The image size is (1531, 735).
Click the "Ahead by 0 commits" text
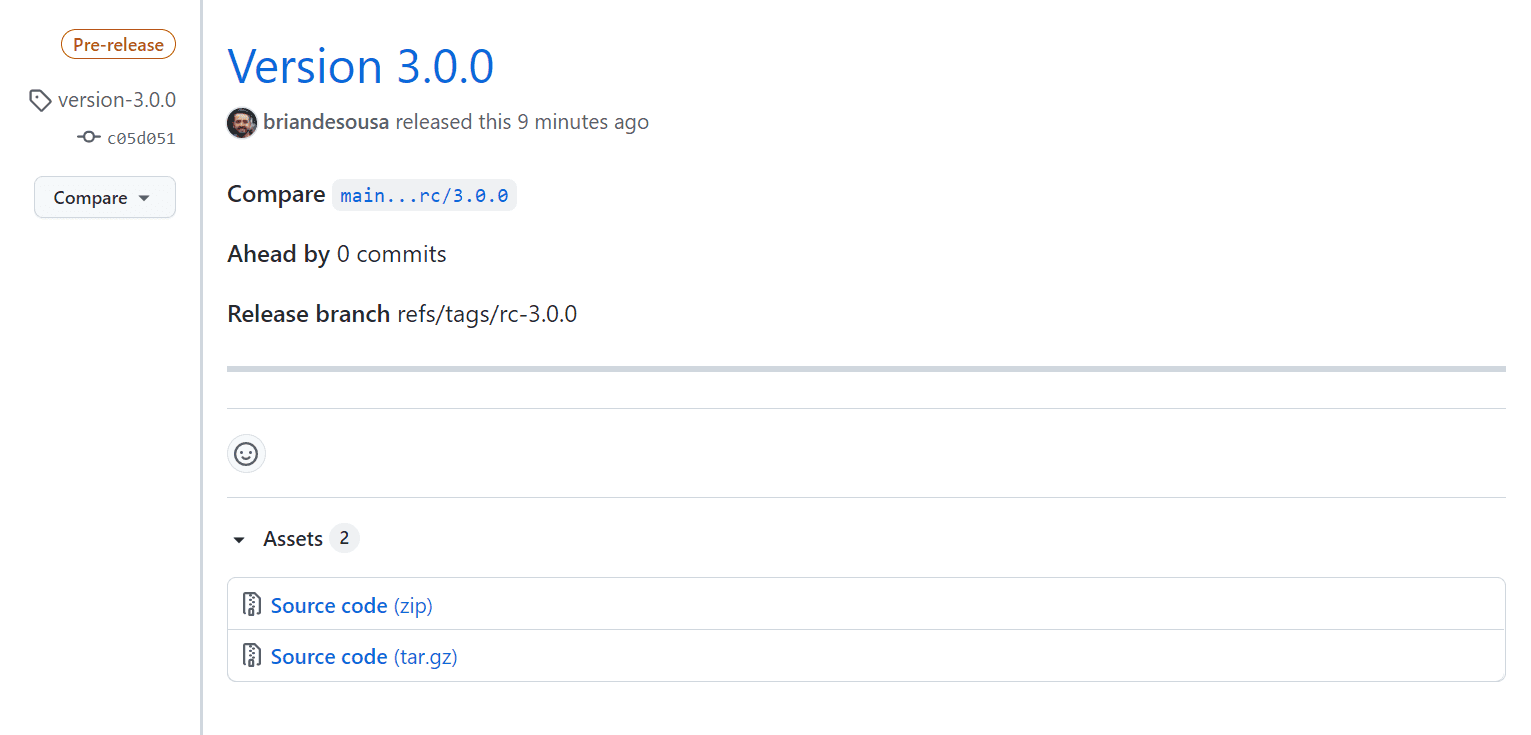337,254
